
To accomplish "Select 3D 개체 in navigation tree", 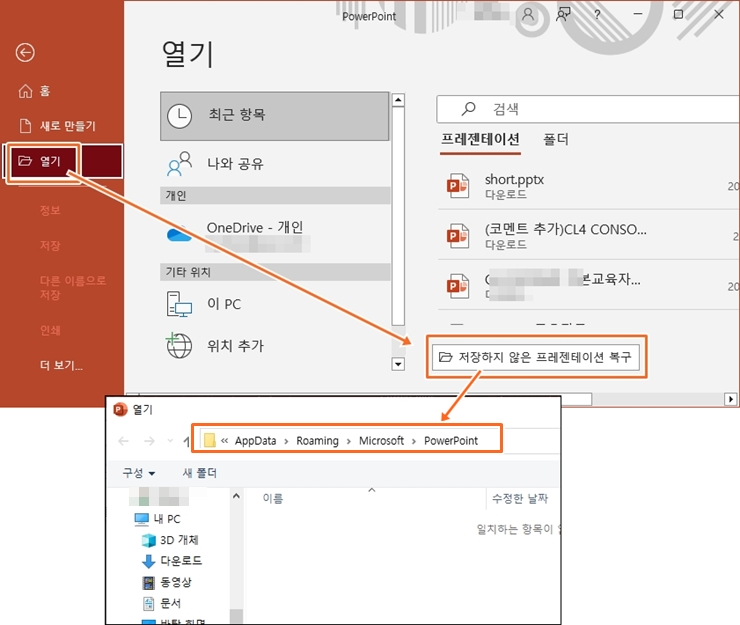I will pos(170,540).
